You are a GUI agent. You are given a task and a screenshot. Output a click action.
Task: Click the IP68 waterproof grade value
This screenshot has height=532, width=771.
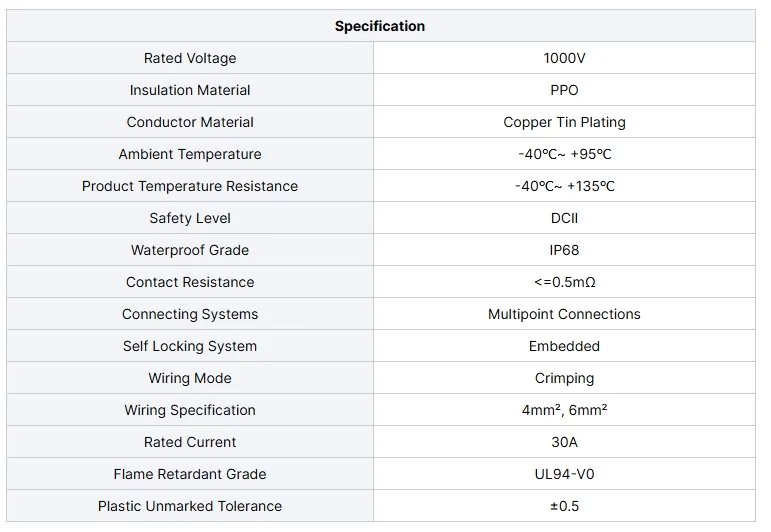click(x=564, y=250)
